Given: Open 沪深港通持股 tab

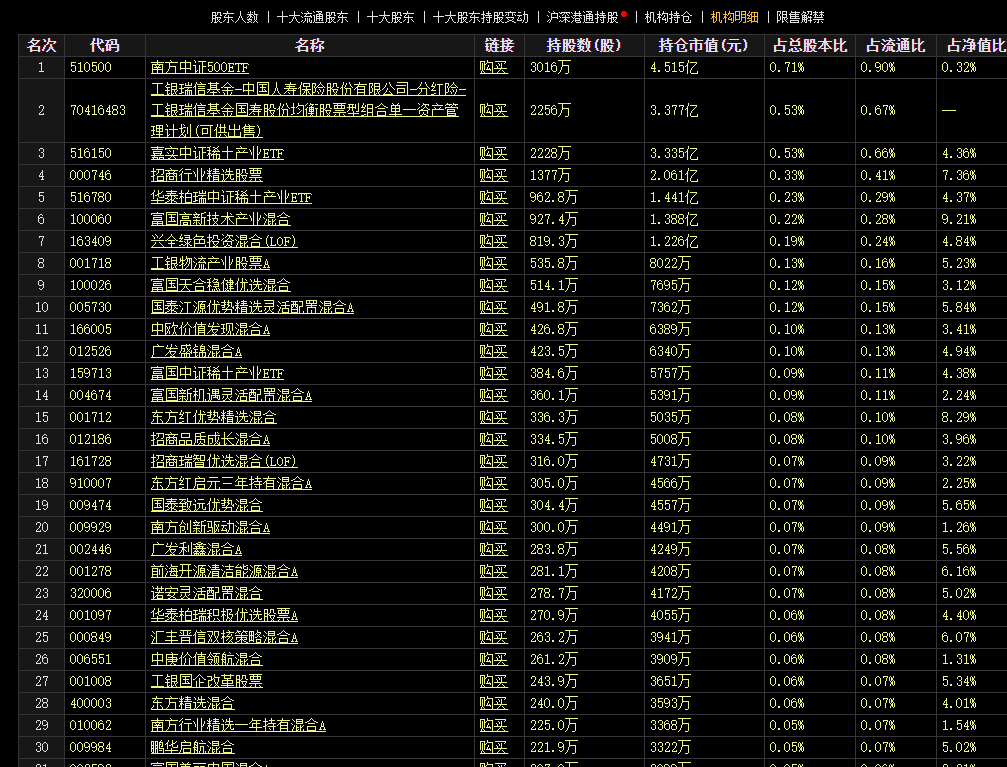Looking at the screenshot, I should [582, 17].
